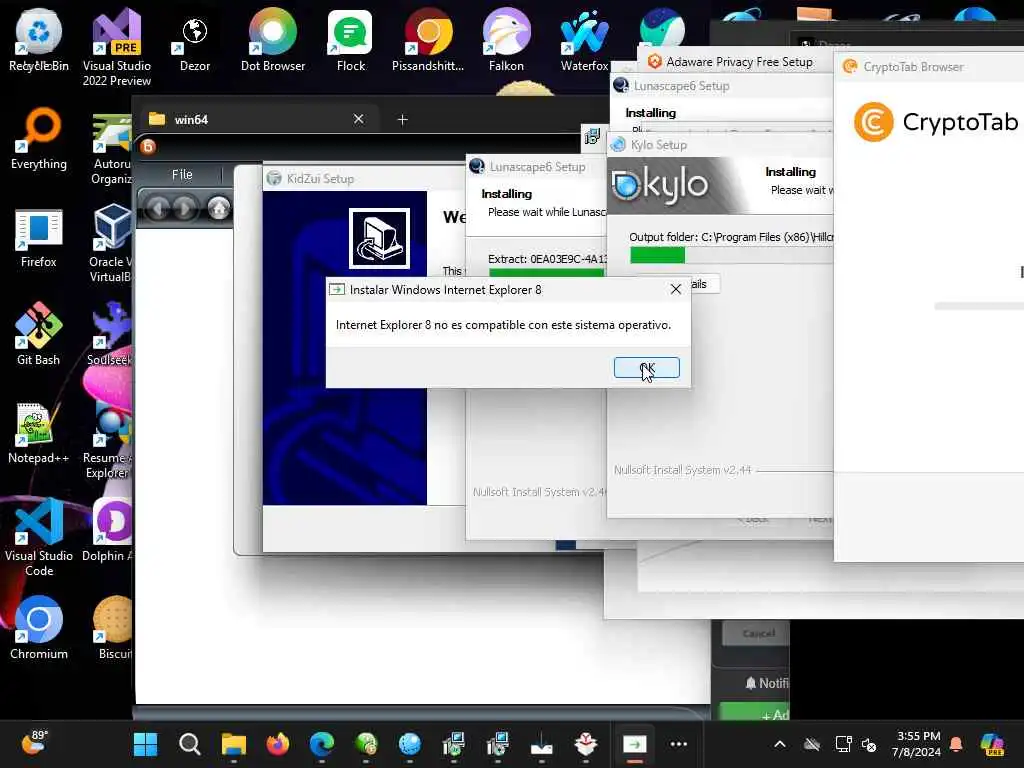Image resolution: width=1024 pixels, height=768 pixels.
Task: Open the File menu in the browser window
Action: pyautogui.click(x=182, y=174)
